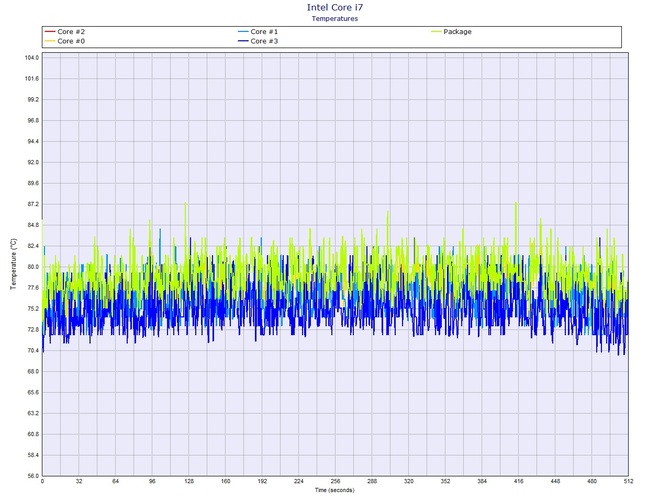Click the Core #1 legend entry
This screenshot has height=502, width=670.
[x=258, y=32]
